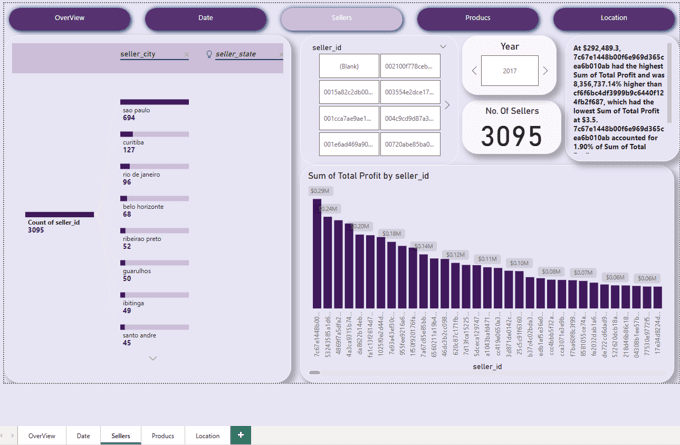
Task: Select the Sellers page tab
Action: coord(121,435)
